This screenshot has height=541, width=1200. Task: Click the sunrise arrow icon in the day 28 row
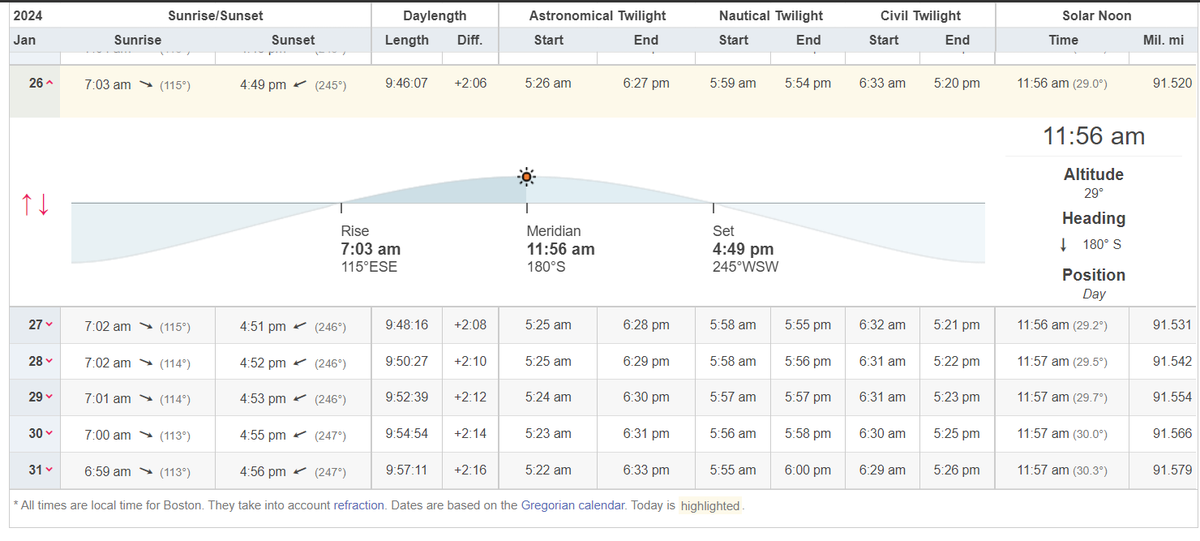tap(145, 362)
